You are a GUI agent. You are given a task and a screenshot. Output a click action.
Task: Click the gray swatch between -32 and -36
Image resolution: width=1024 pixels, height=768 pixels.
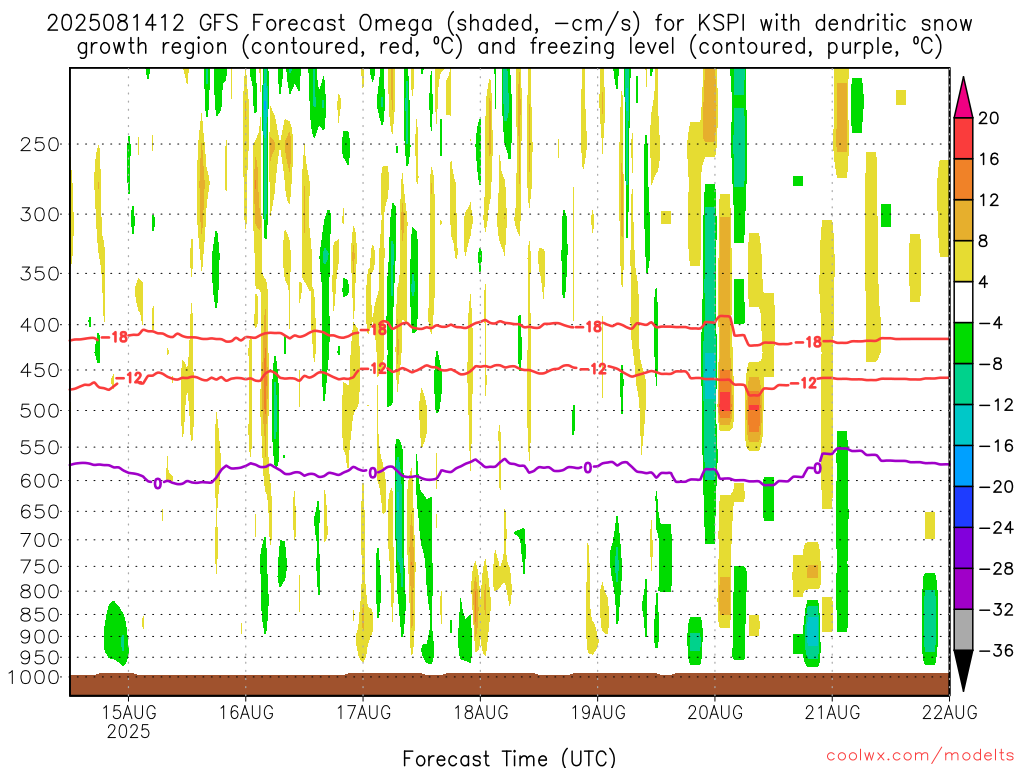tap(963, 630)
